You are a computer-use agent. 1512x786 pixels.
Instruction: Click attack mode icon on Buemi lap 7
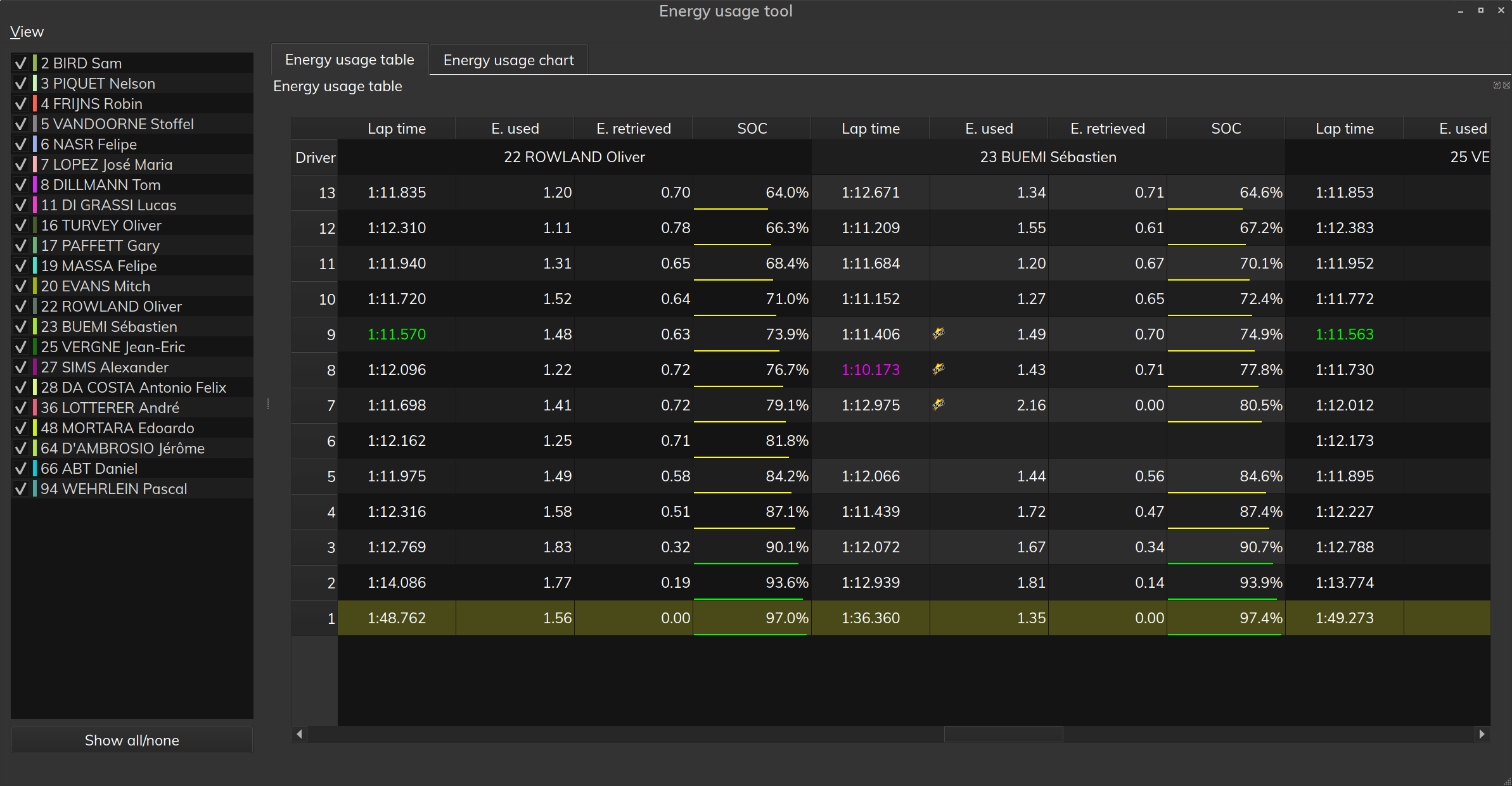[939, 404]
